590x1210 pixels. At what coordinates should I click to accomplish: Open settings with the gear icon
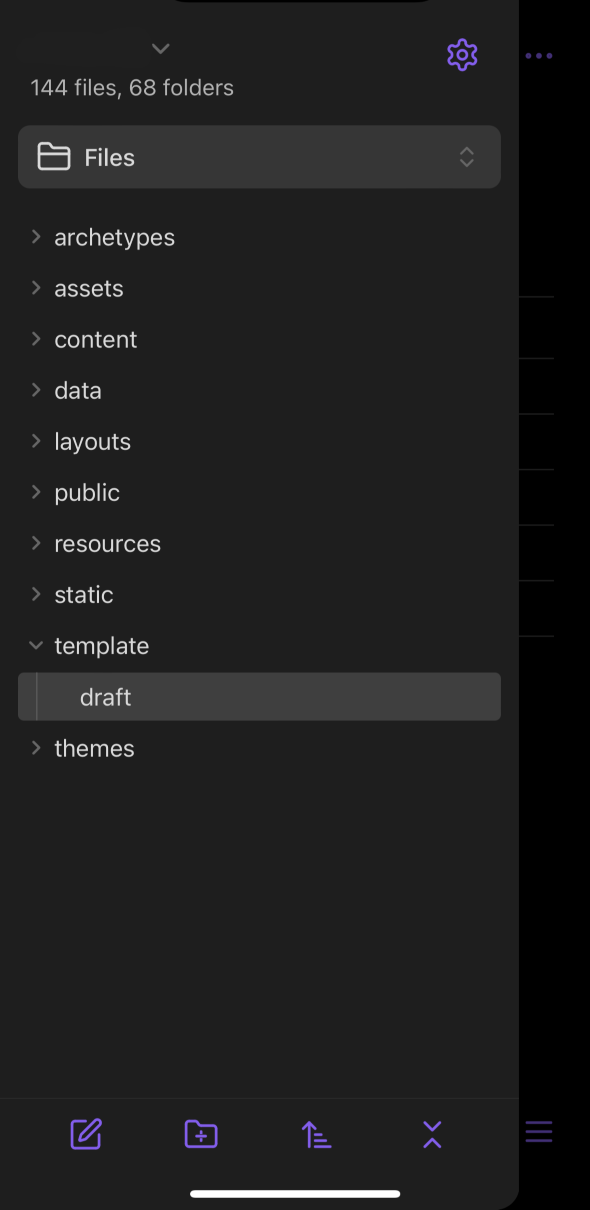pos(462,55)
